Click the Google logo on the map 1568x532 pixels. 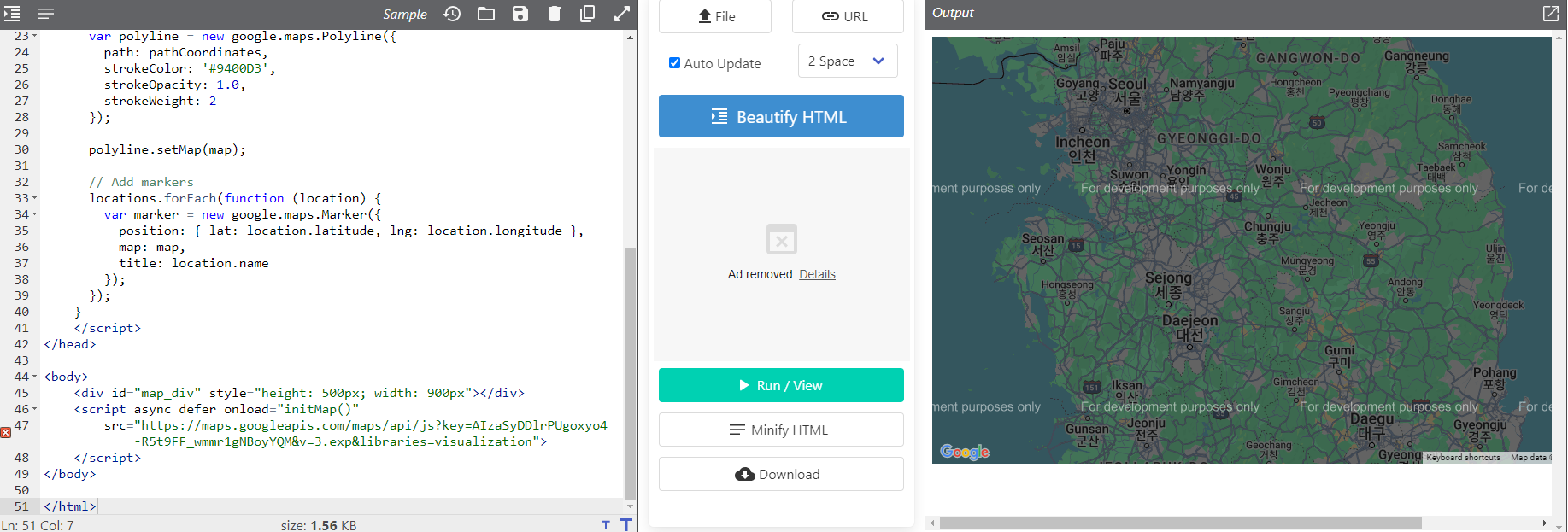tap(965, 452)
